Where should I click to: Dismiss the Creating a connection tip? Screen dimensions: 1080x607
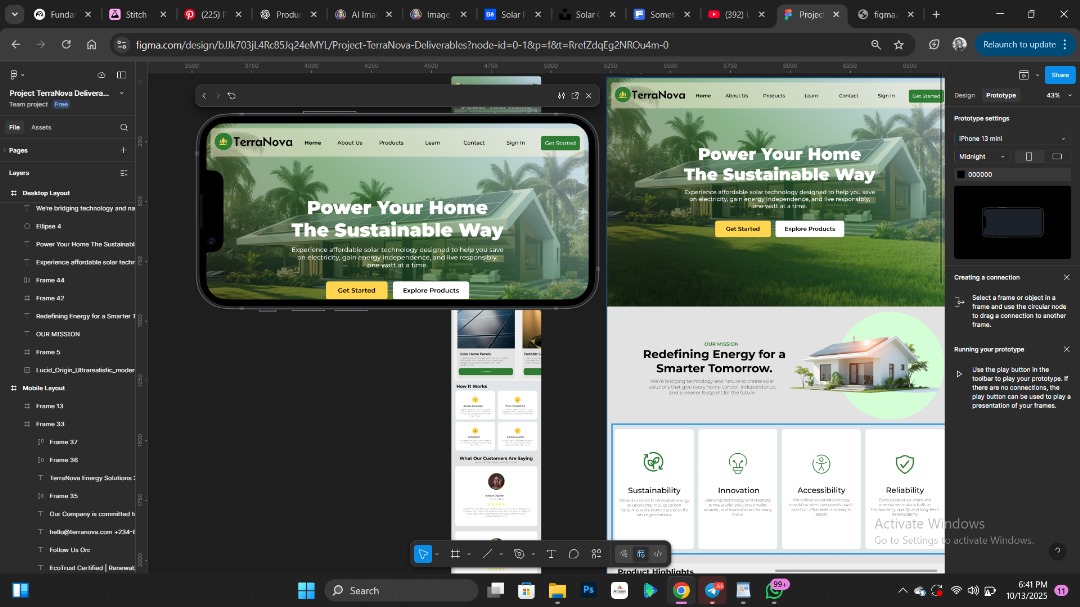(x=1066, y=278)
